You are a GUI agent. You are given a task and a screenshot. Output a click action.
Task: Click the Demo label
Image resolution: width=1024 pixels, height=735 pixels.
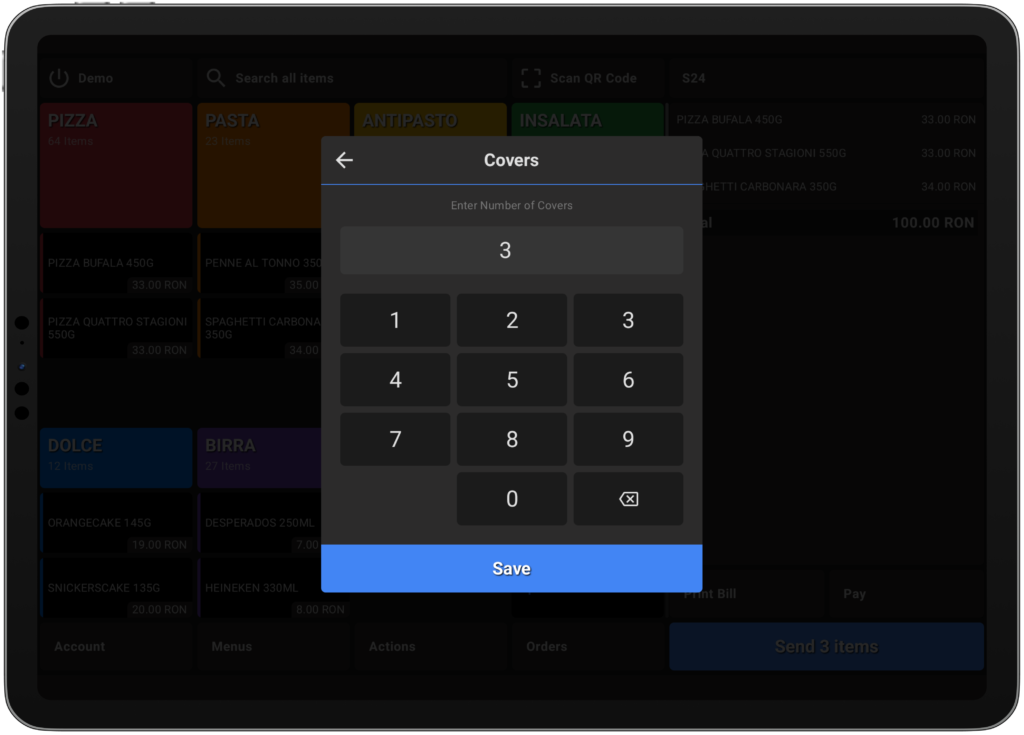(x=95, y=78)
